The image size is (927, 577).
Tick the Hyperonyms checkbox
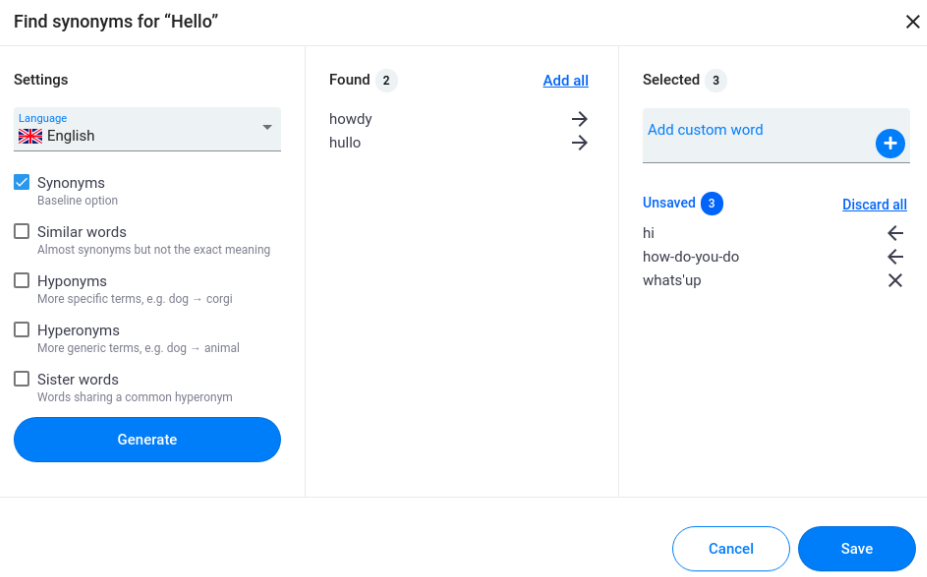coord(22,330)
